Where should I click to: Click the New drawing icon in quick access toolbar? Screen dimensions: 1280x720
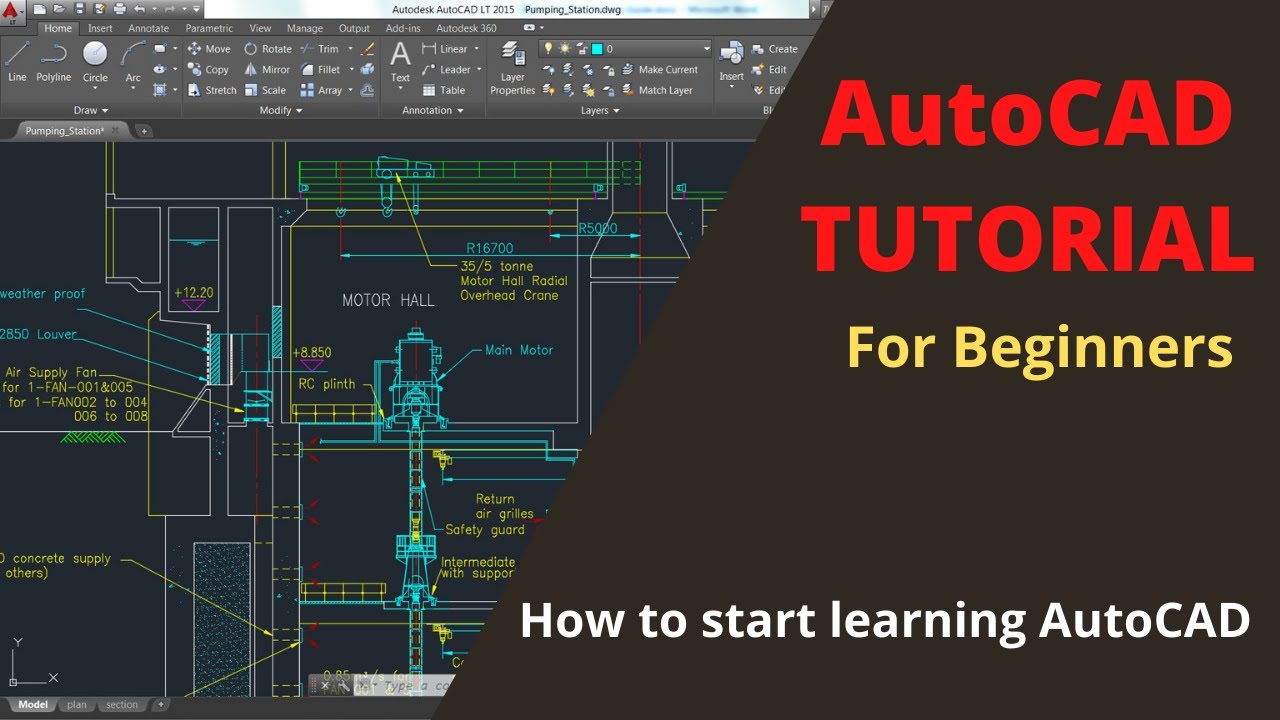[x=40, y=8]
